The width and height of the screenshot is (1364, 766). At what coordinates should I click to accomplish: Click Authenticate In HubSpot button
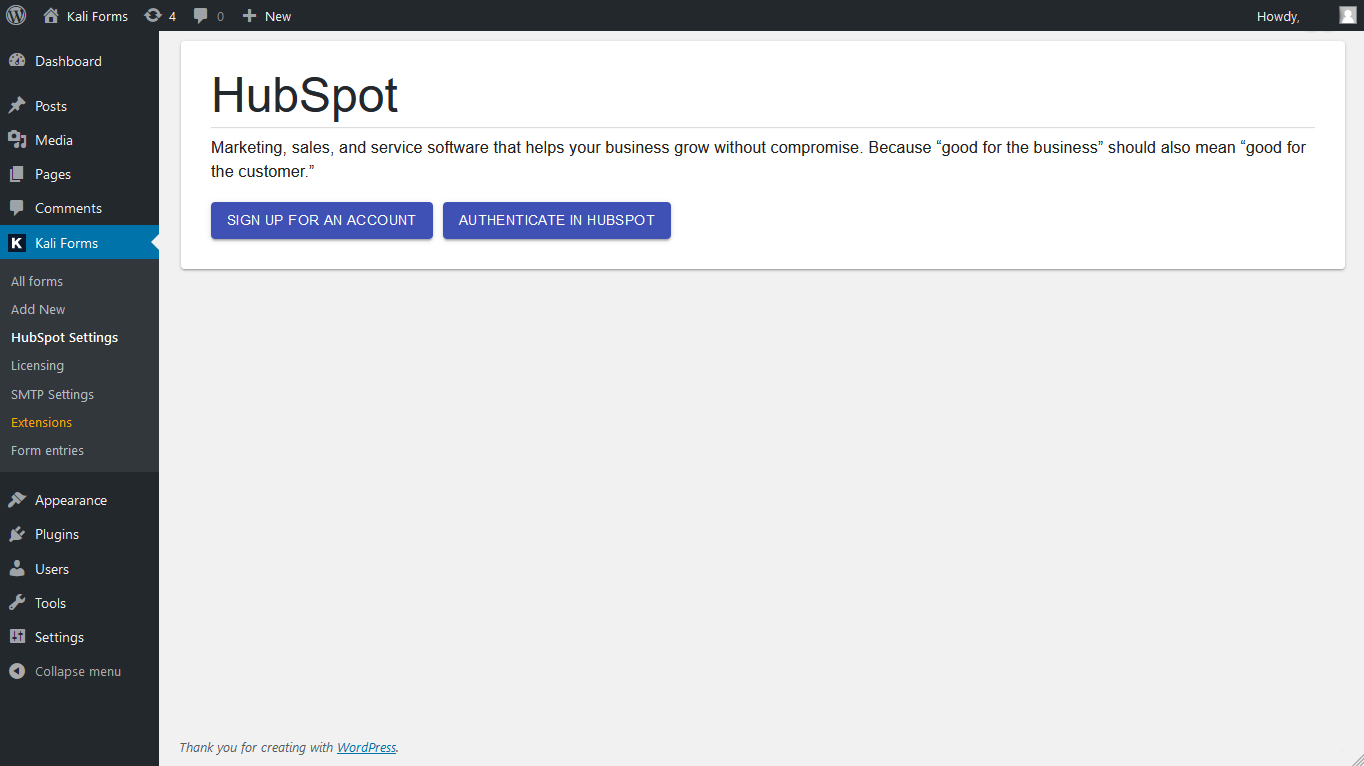[556, 220]
